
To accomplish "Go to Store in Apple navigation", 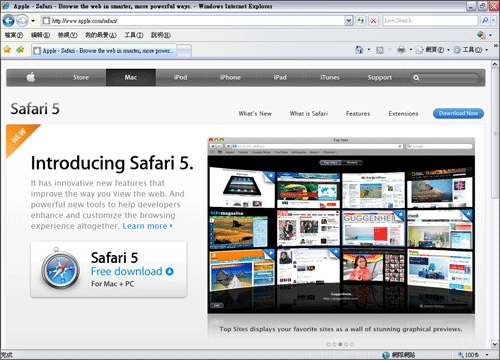I will (x=81, y=77).
